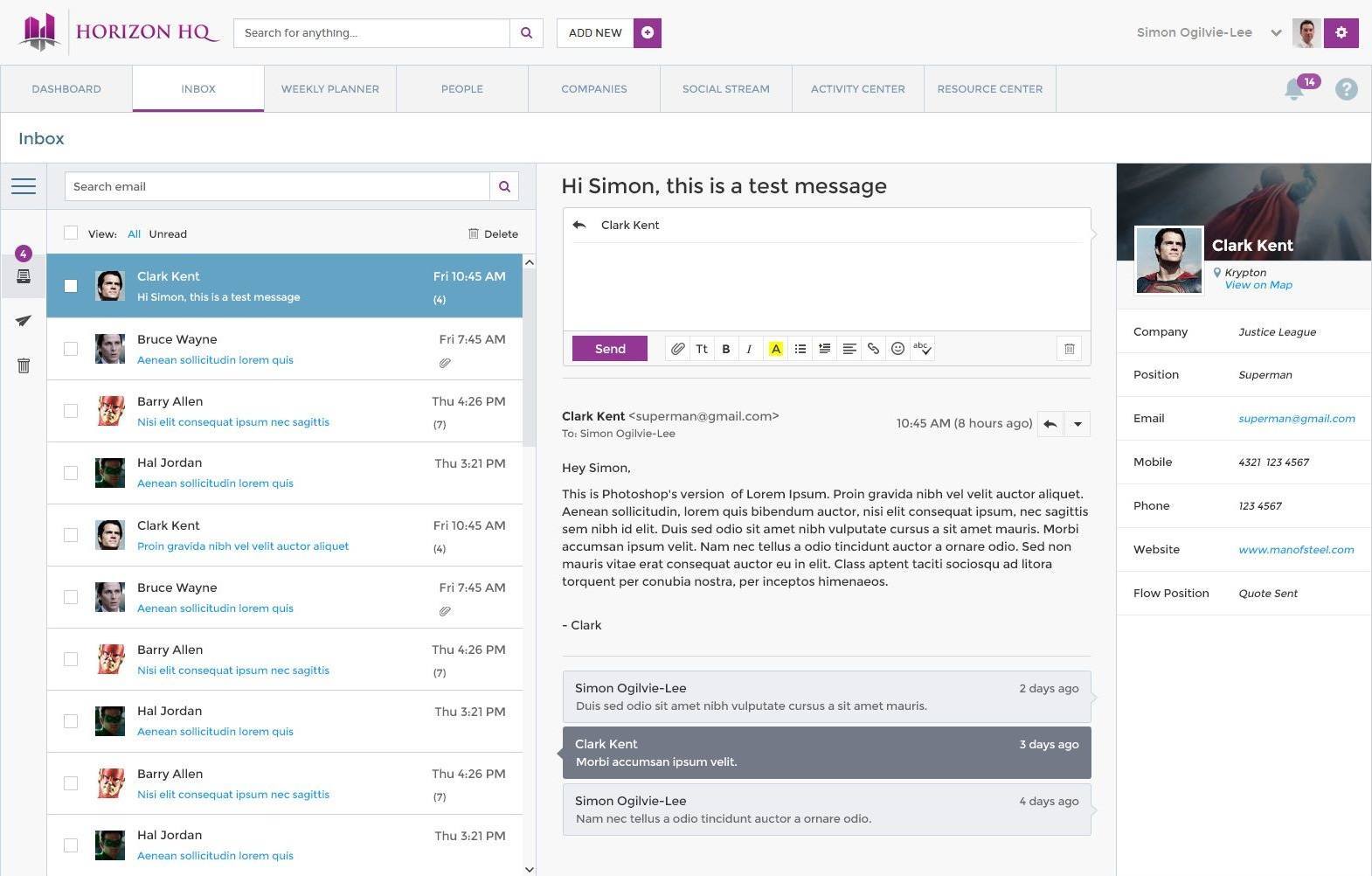The width and height of the screenshot is (1372, 876).
Task: Open the more actions dropdown beside reply
Action: 1078,424
